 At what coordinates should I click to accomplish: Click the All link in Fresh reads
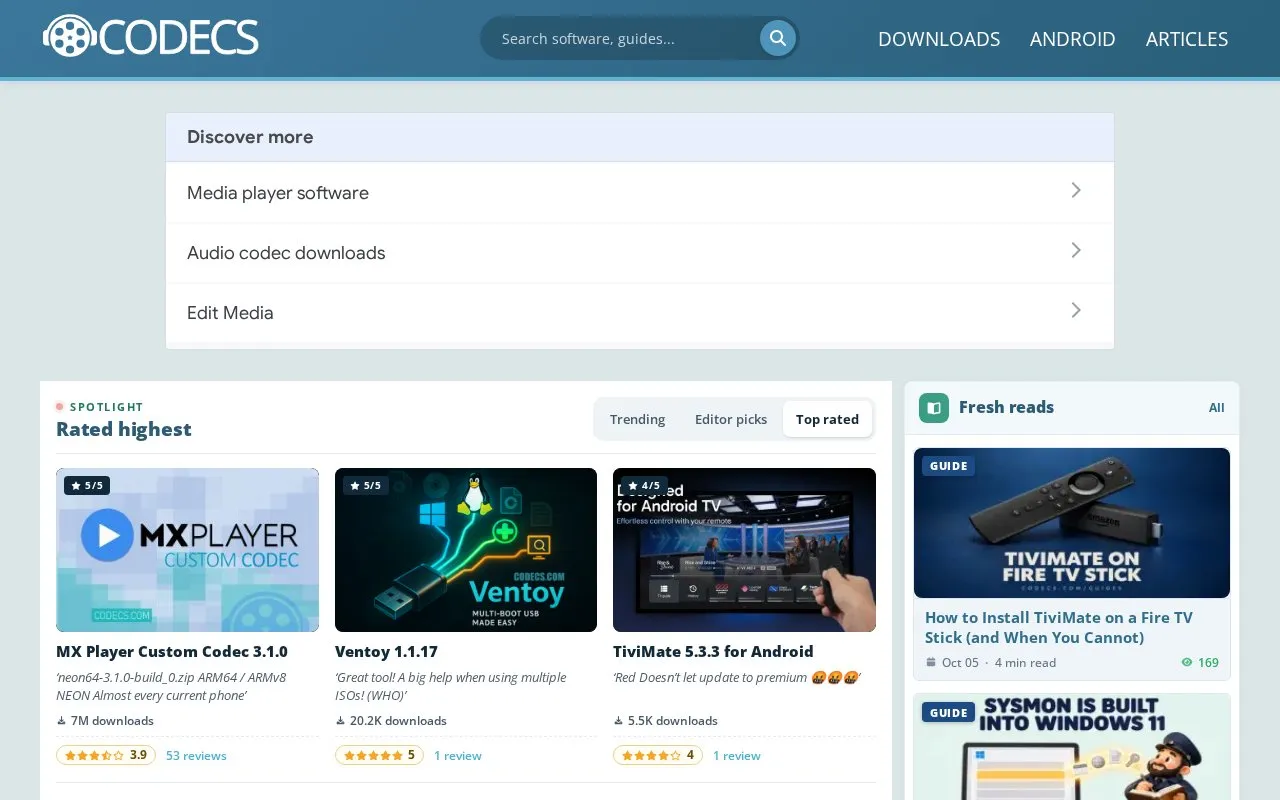(x=1216, y=407)
